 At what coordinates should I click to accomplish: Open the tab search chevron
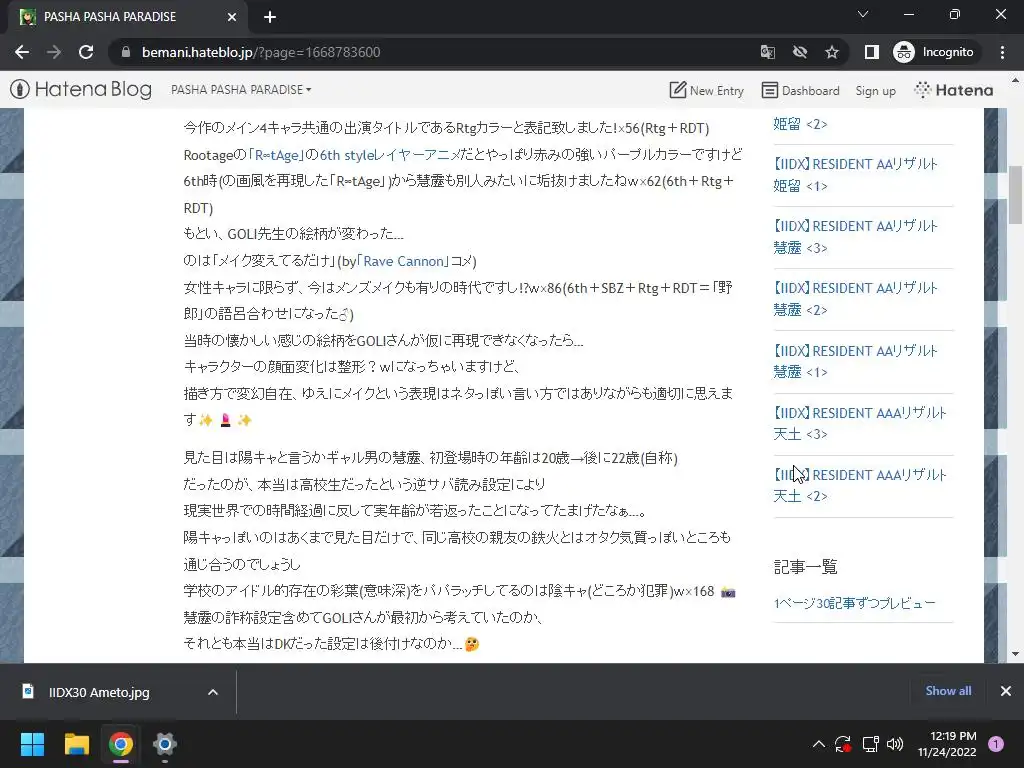863,14
